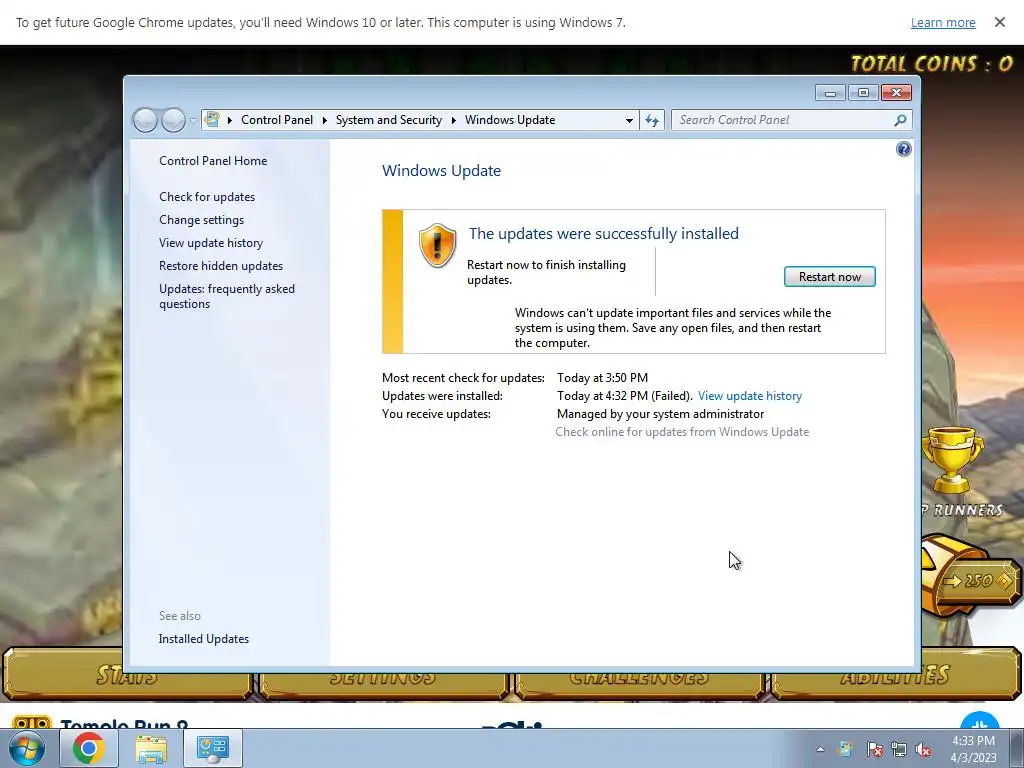Open Check for updates in sidebar

coord(207,197)
